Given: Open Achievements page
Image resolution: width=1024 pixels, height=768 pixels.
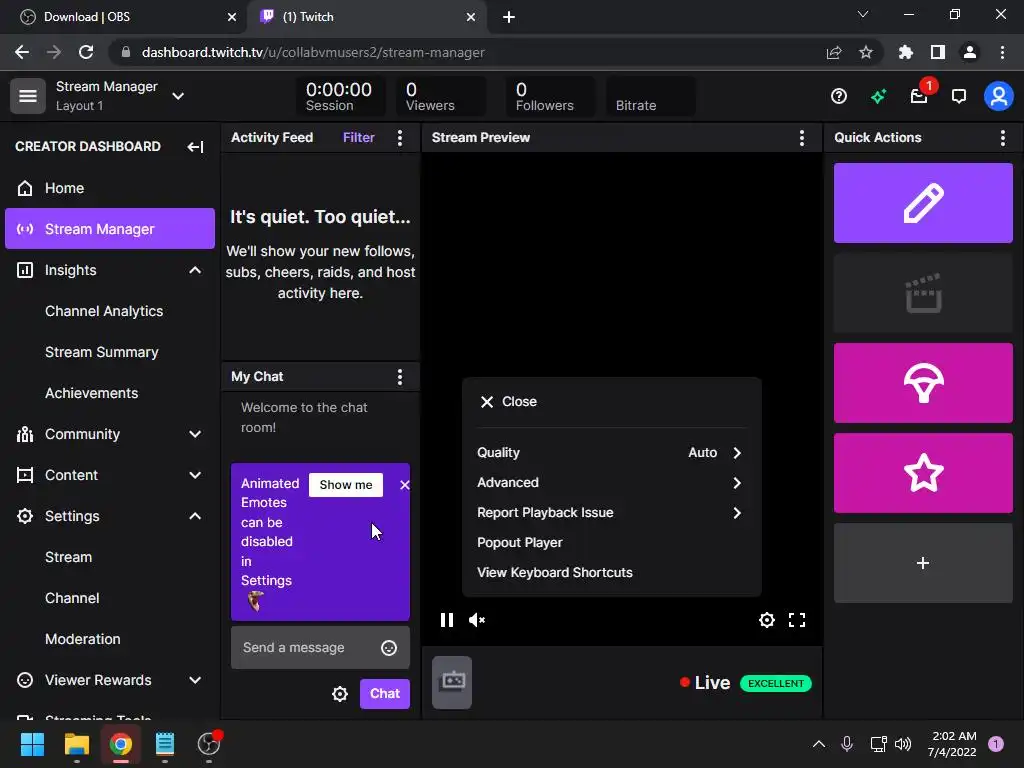Looking at the screenshot, I should pyautogui.click(x=91, y=393).
